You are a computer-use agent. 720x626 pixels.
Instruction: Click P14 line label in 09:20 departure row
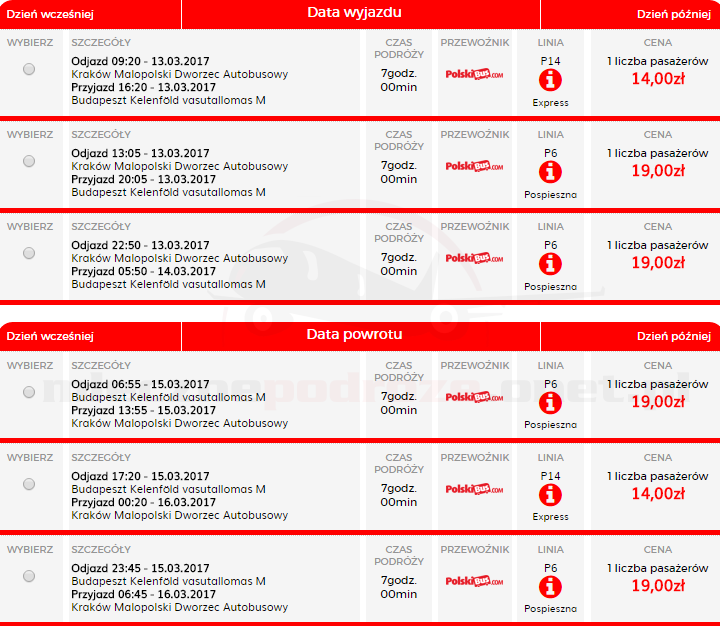[550, 61]
